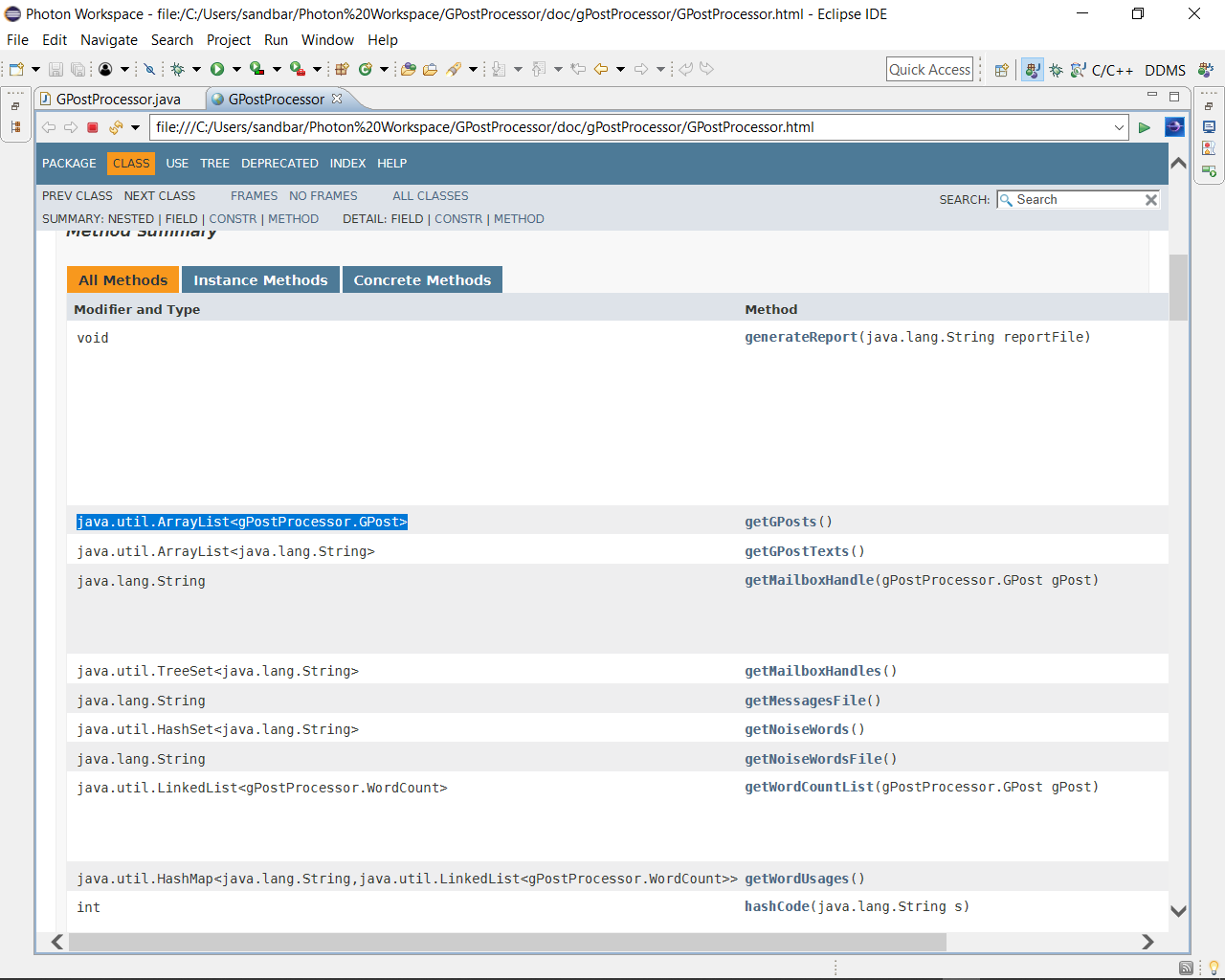Screen dimensions: 1225x980
Task: Click the browser Refresh icon
Action: [x=116, y=127]
